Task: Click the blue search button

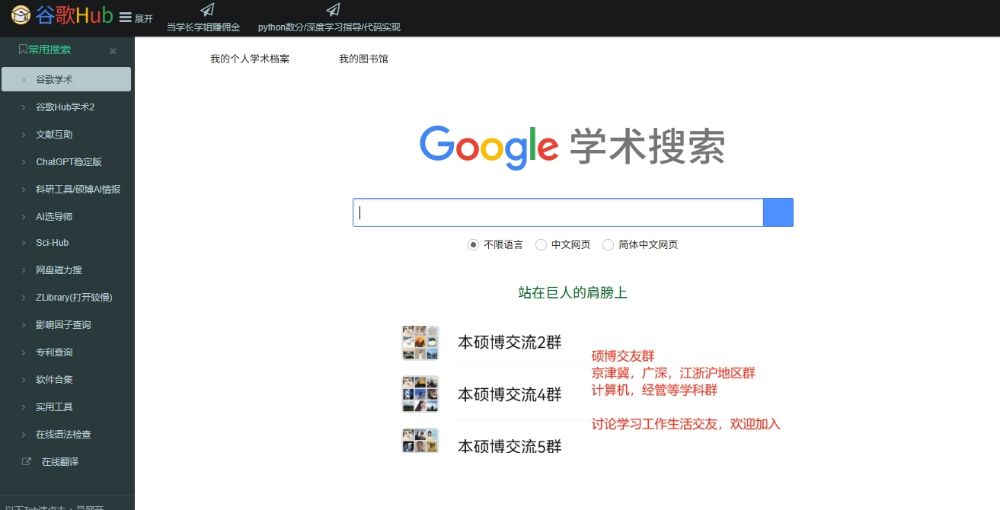Action: tap(778, 212)
